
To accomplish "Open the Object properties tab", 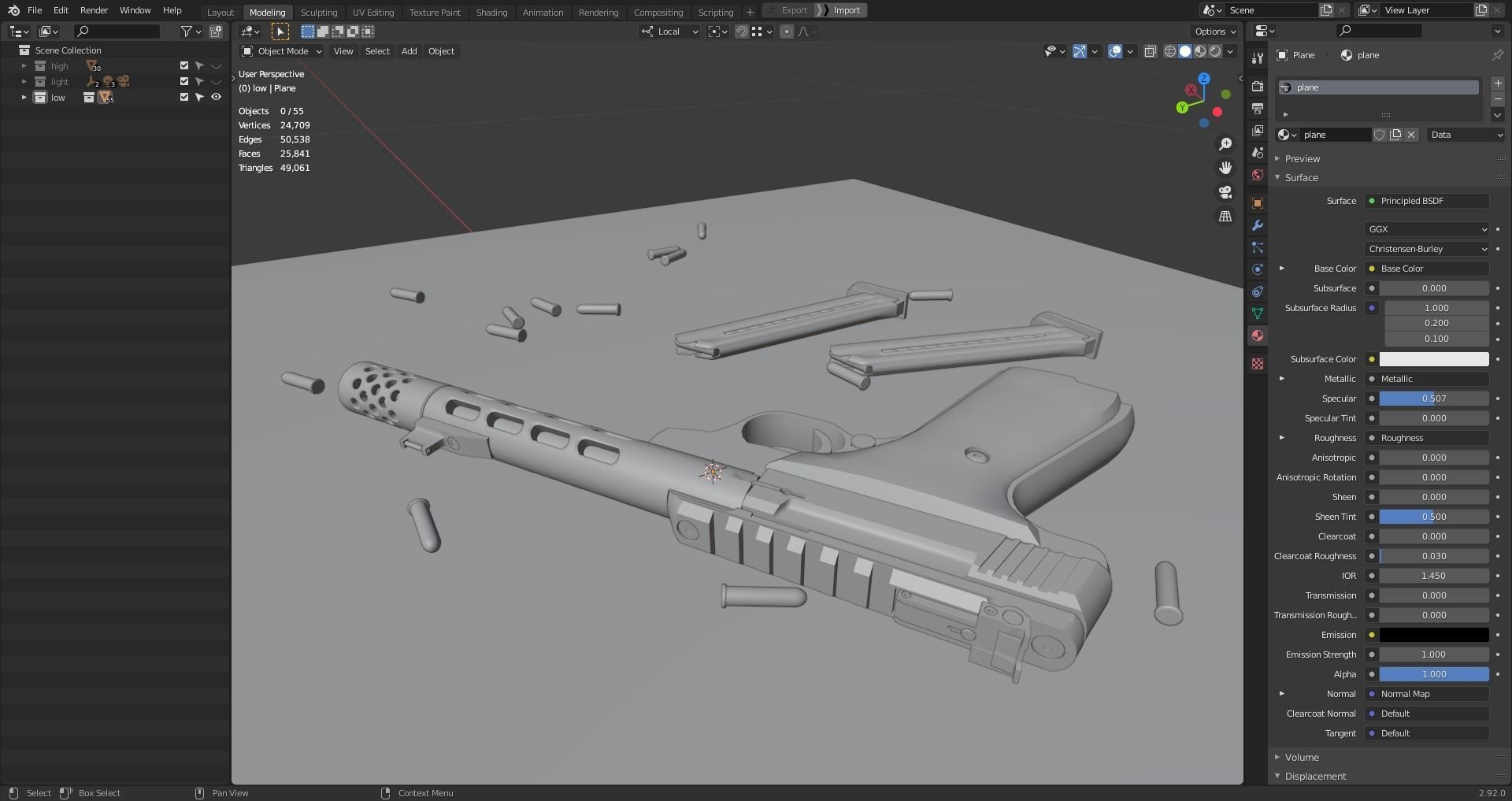I will click(1258, 203).
